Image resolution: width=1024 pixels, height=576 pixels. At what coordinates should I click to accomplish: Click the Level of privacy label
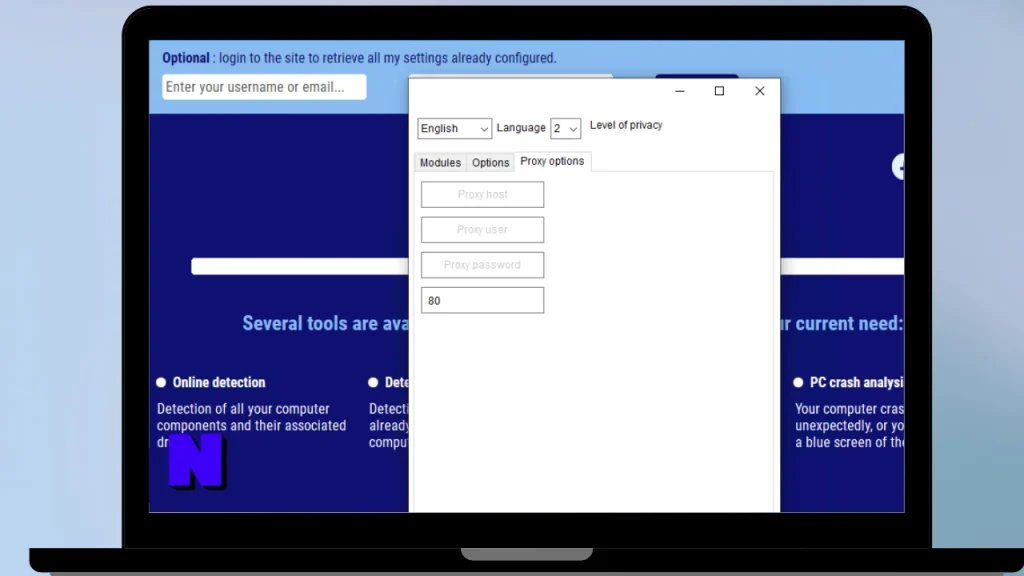tap(626, 125)
